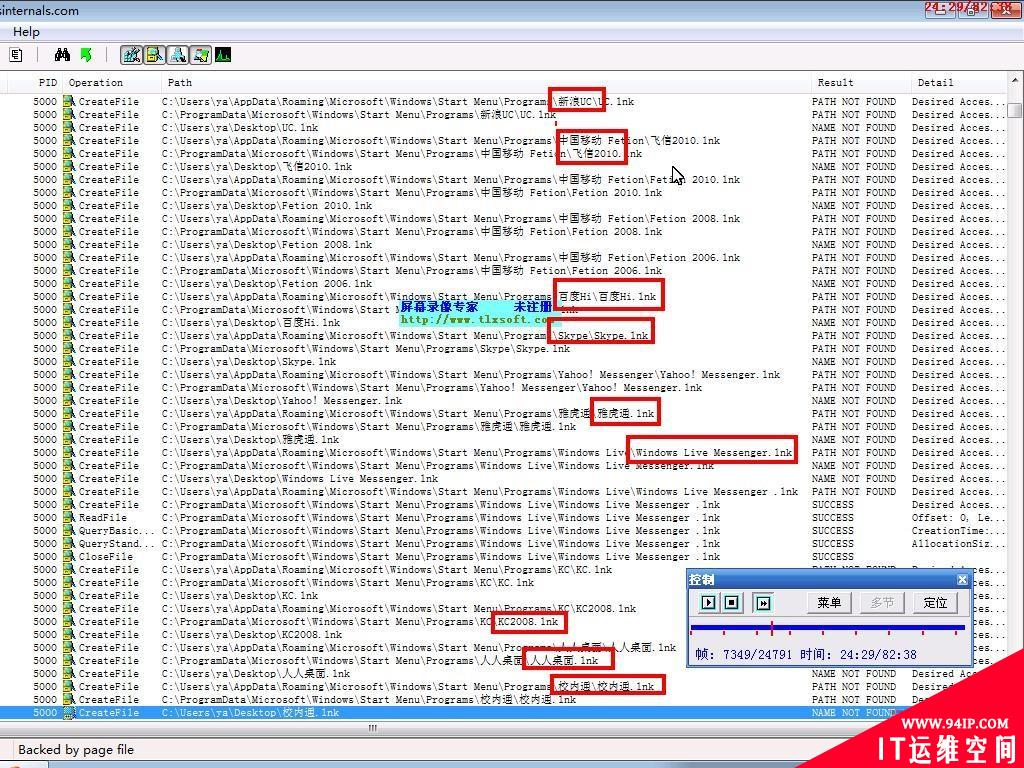Select row with path Desktop\人人桌面.lnk
Viewport: 1024px width, 768px height.
[503, 673]
